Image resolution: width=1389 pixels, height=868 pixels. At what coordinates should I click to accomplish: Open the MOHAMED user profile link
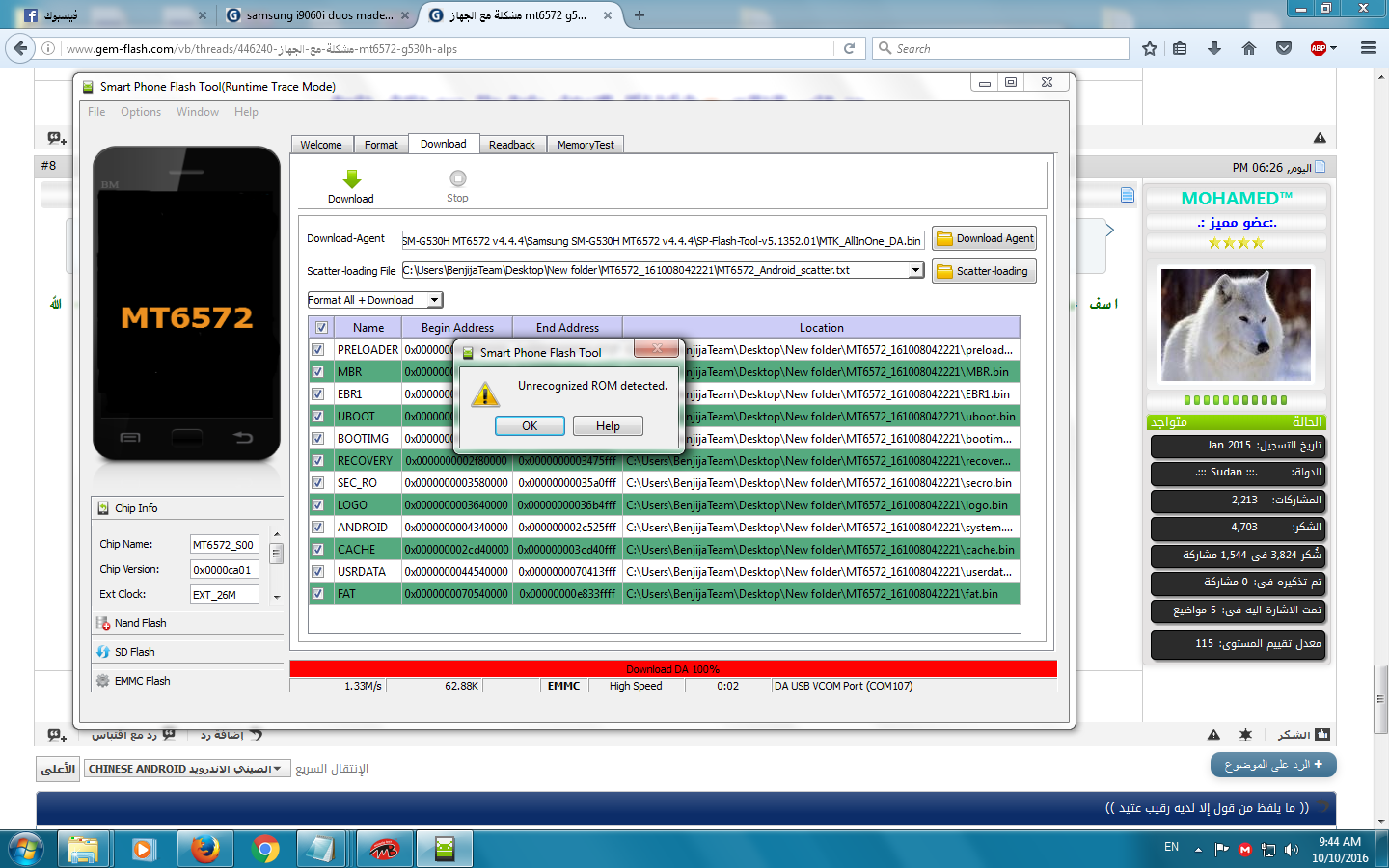pos(1237,198)
